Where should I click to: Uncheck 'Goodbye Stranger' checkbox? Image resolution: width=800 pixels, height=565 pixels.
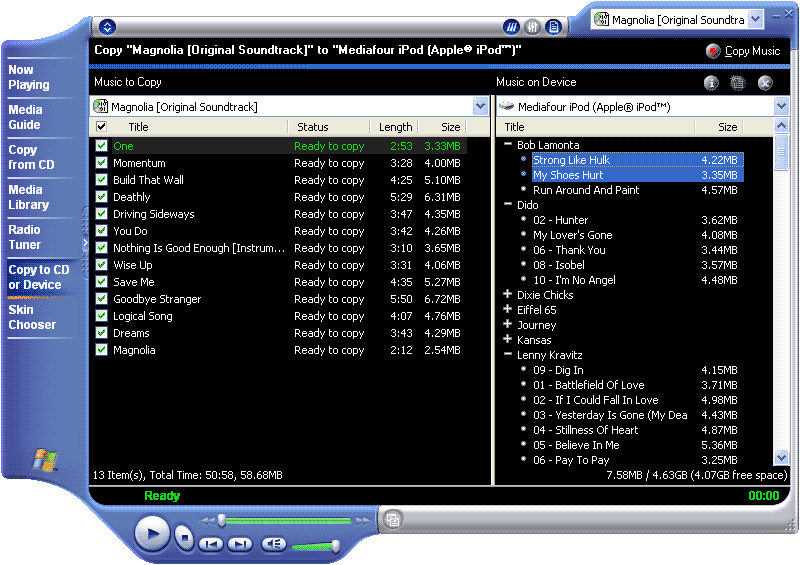coord(102,299)
